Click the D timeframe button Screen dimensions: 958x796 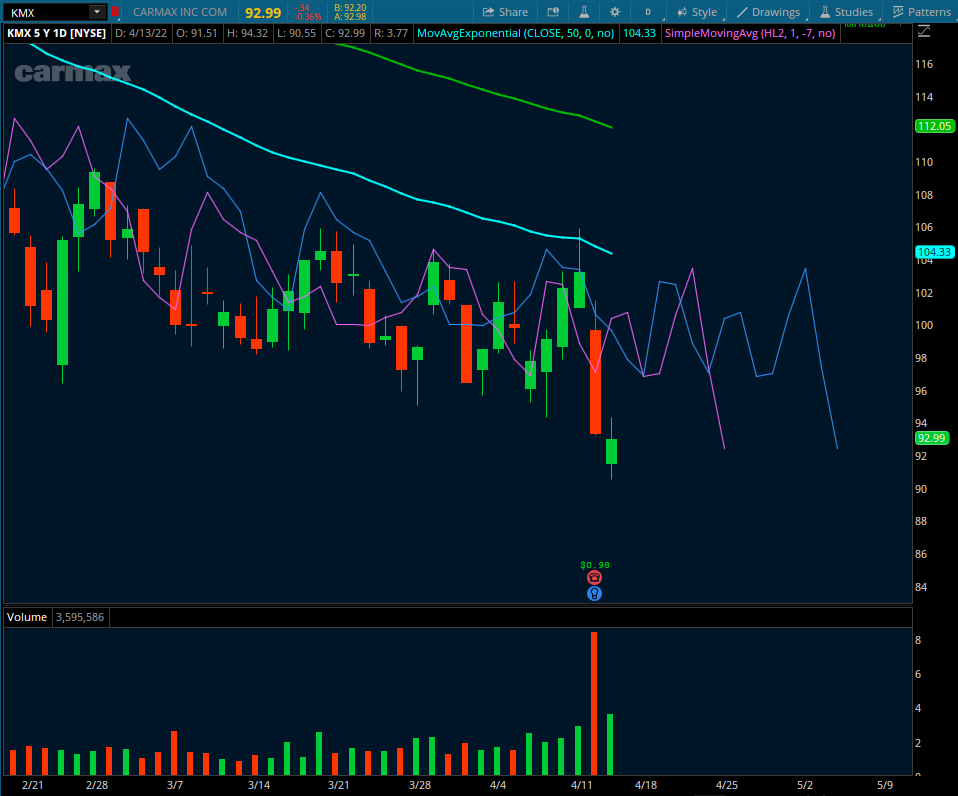coord(648,12)
